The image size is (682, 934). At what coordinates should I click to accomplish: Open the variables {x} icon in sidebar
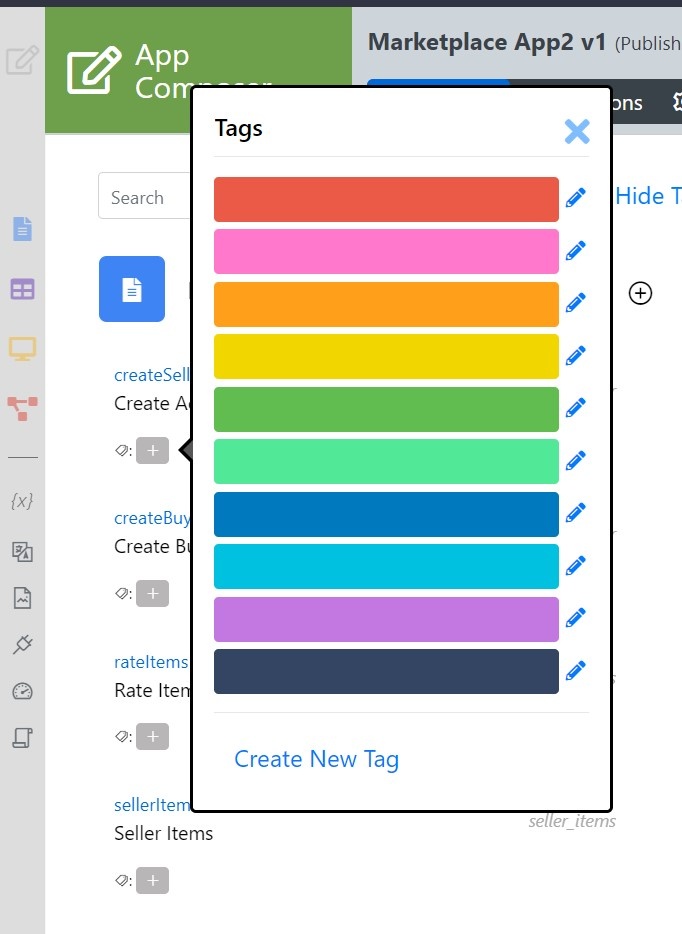(22, 501)
